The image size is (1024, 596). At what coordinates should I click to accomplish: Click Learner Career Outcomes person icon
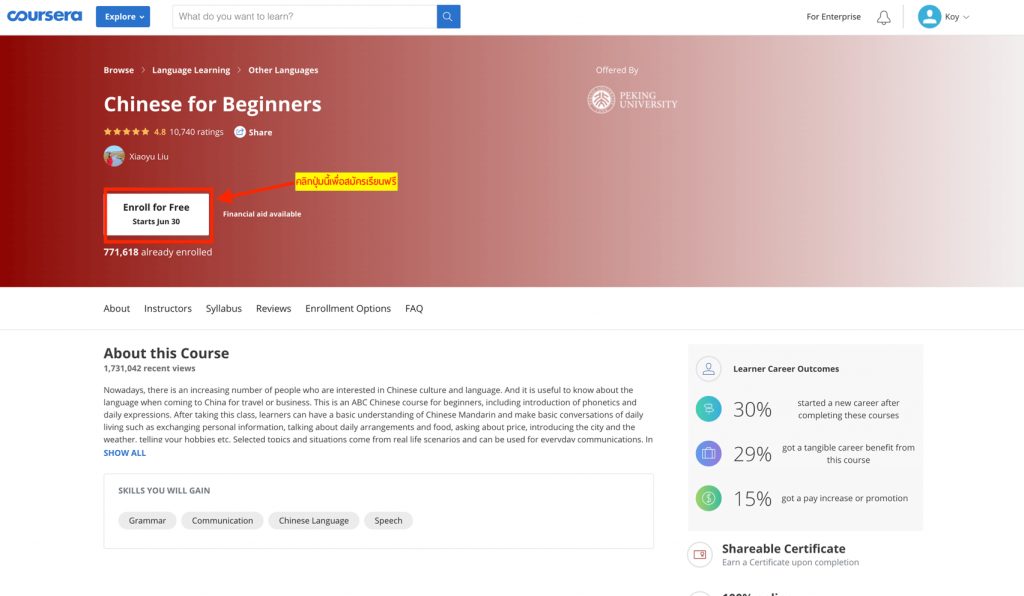tap(709, 369)
